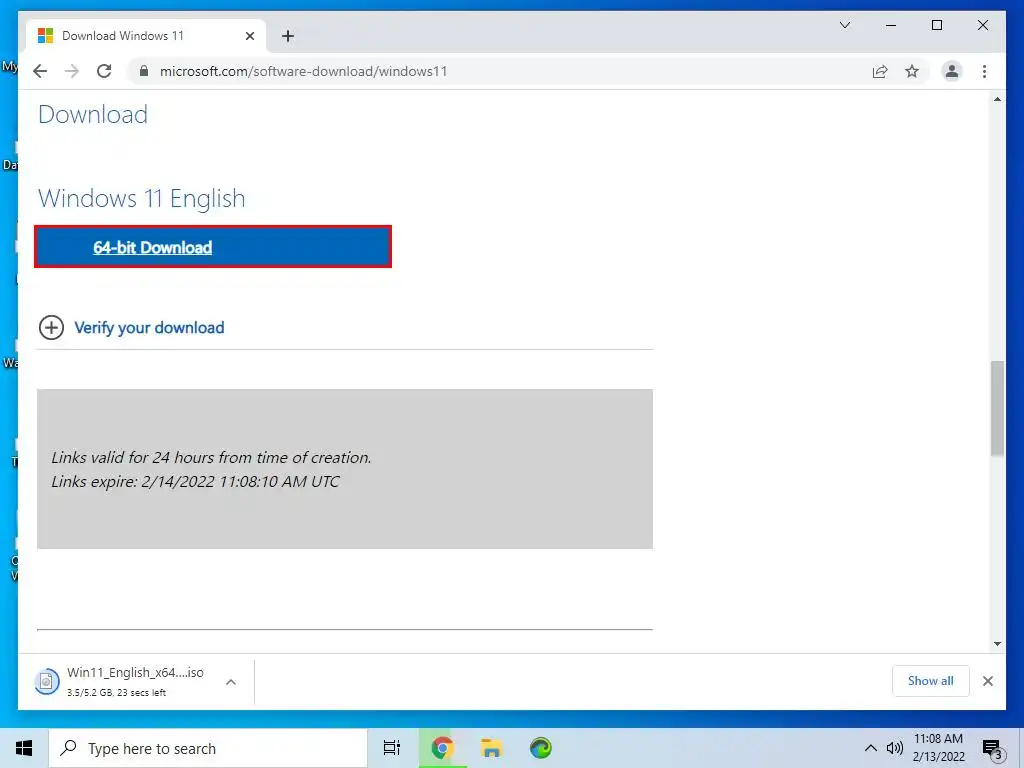This screenshot has height=768, width=1024.
Task: Reload the page with the refresh icon
Action: pyautogui.click(x=104, y=71)
